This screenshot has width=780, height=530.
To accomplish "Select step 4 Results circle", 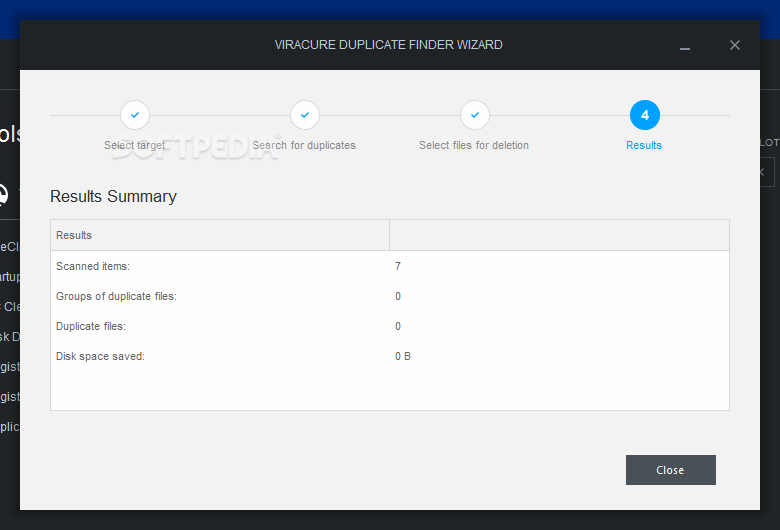I will 645,115.
